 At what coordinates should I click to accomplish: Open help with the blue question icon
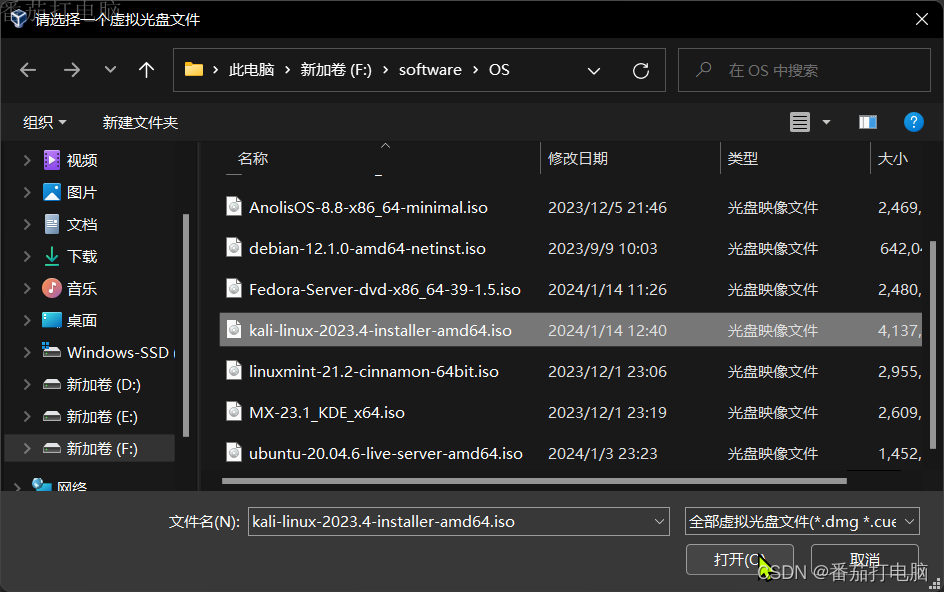coord(913,122)
